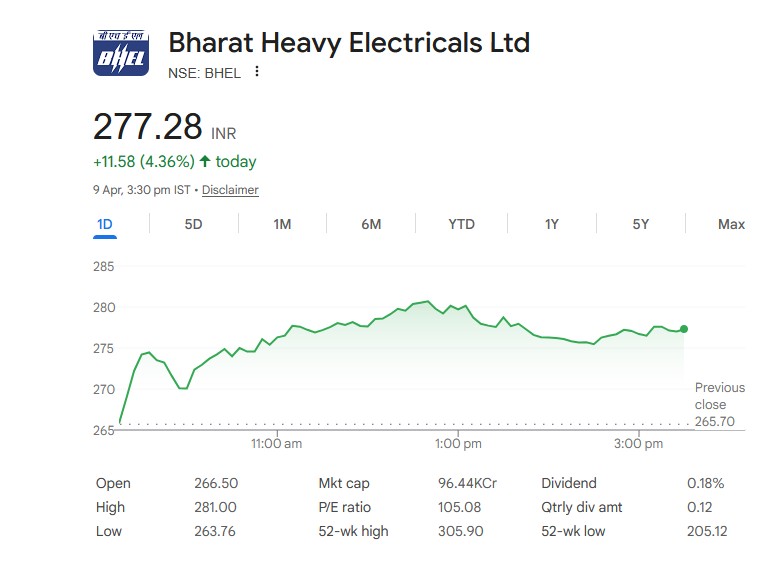View the 5Y chart range
The image size is (759, 571).
pyautogui.click(x=641, y=224)
